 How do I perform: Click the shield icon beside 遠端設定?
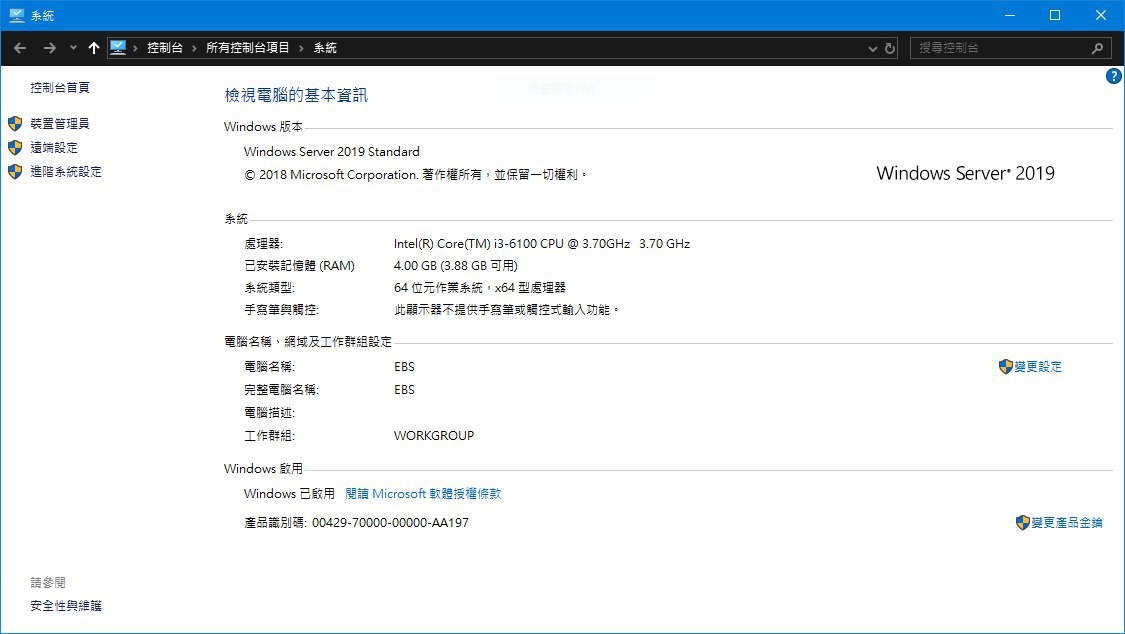pyautogui.click(x=15, y=148)
